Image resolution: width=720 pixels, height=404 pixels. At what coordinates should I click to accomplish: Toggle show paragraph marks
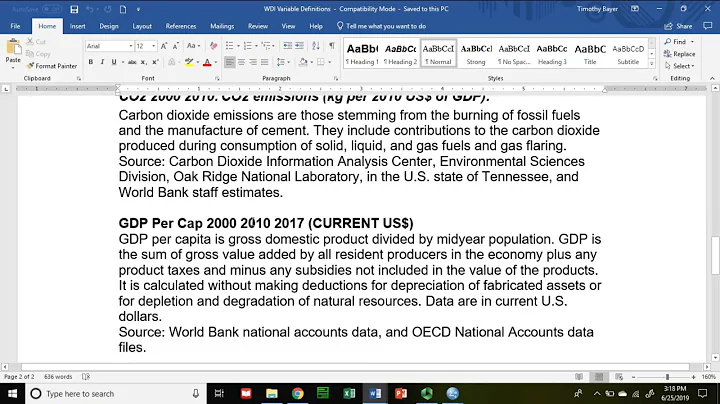pos(332,45)
